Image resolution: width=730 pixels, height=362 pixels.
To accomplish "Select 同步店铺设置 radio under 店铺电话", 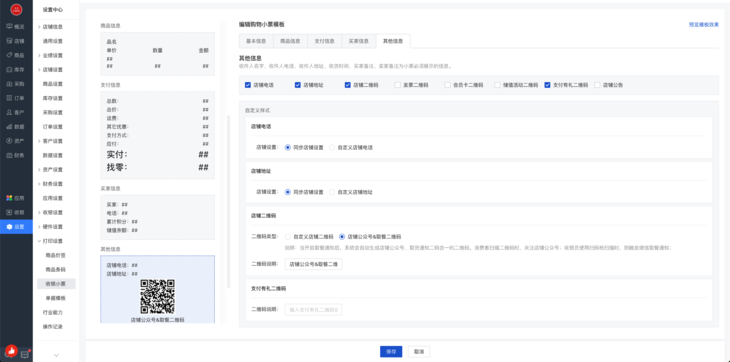I will point(288,147).
